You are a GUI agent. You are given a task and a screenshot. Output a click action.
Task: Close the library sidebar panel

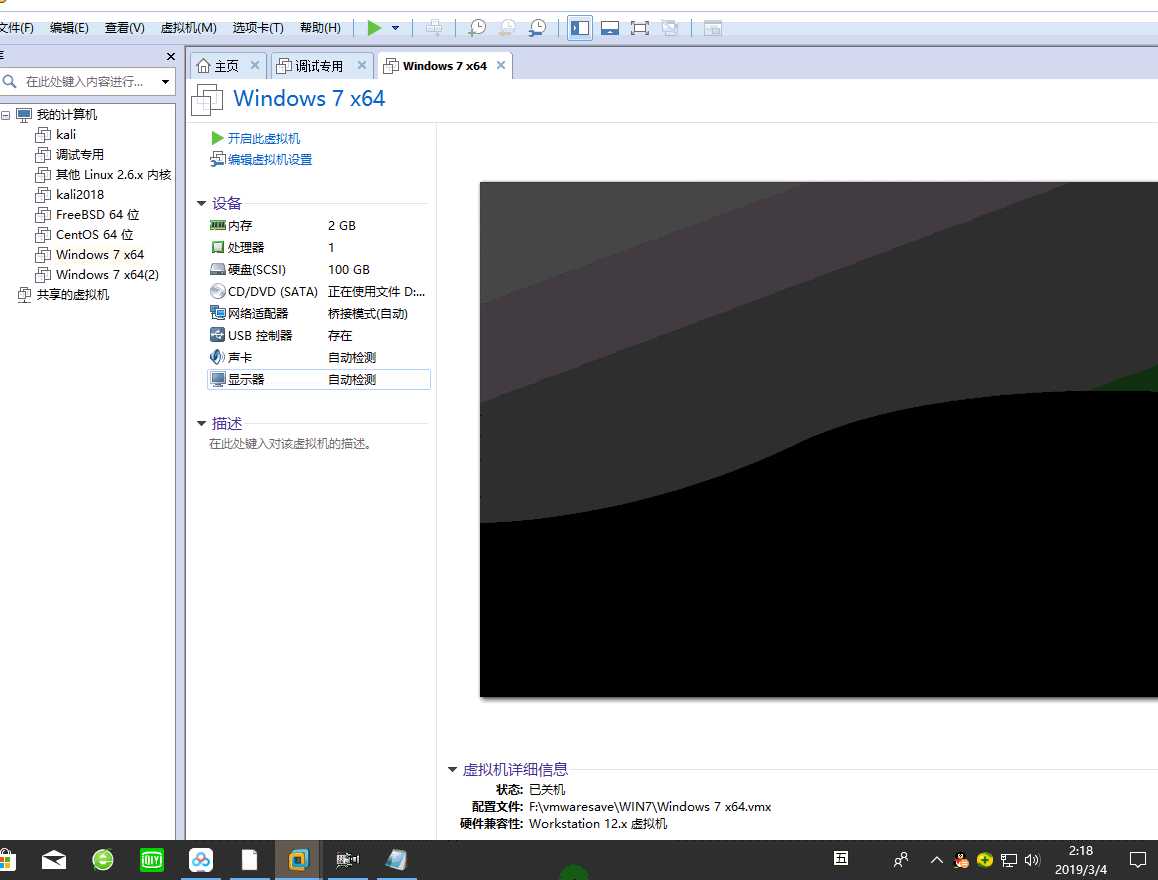click(171, 56)
